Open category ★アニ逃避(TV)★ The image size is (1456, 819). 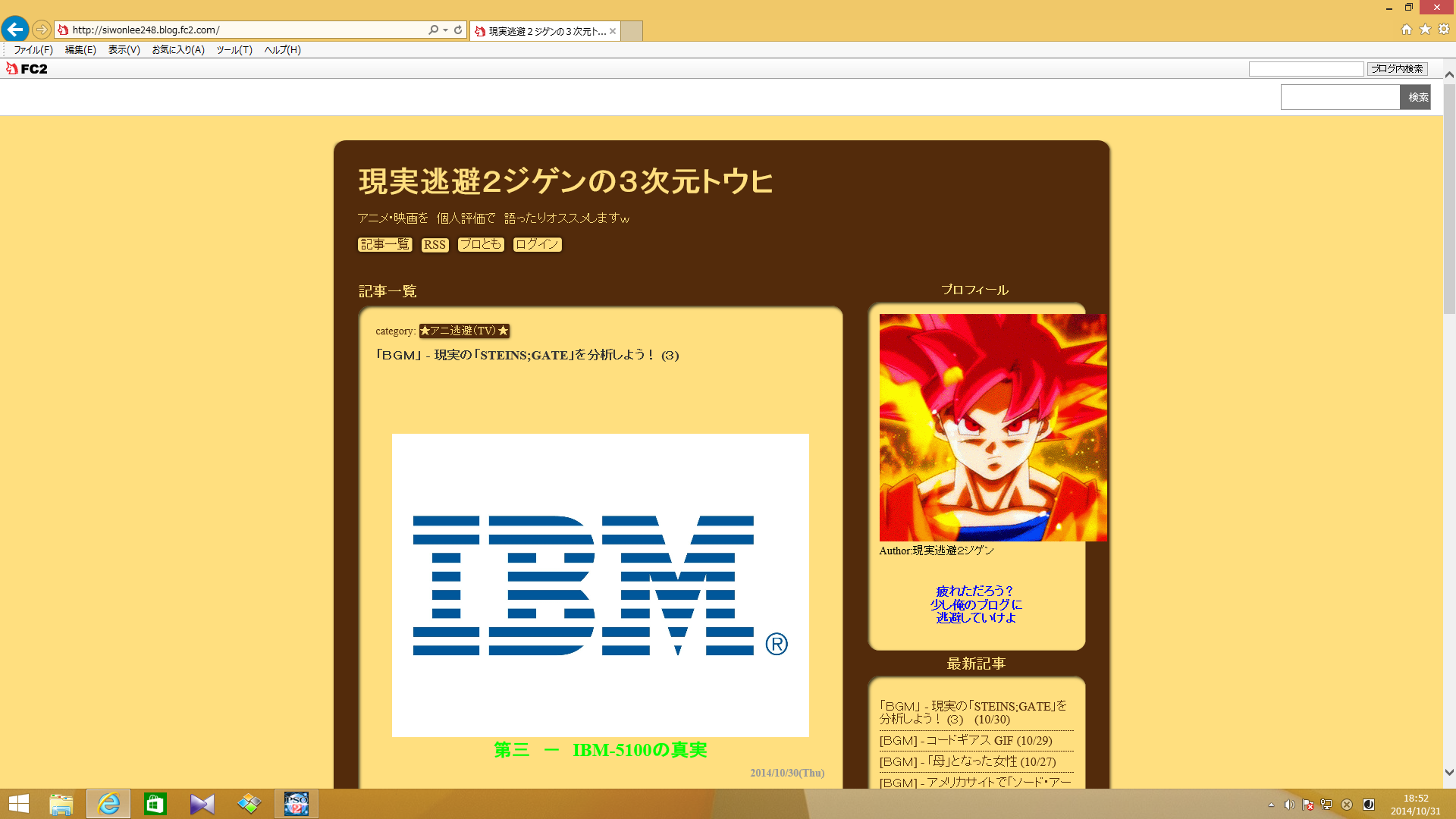[x=464, y=331]
